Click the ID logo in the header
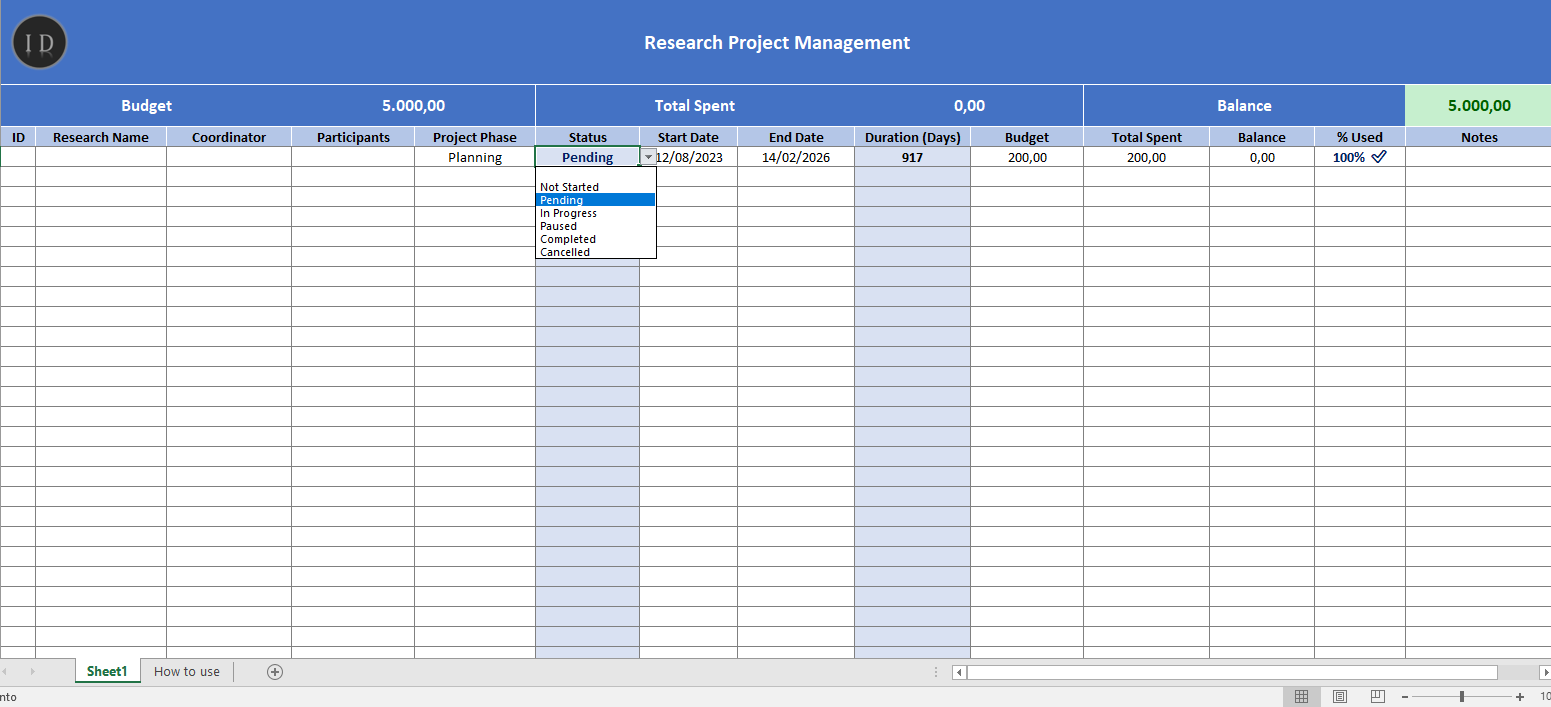Screen dimensions: 1551x707 tap(40, 42)
